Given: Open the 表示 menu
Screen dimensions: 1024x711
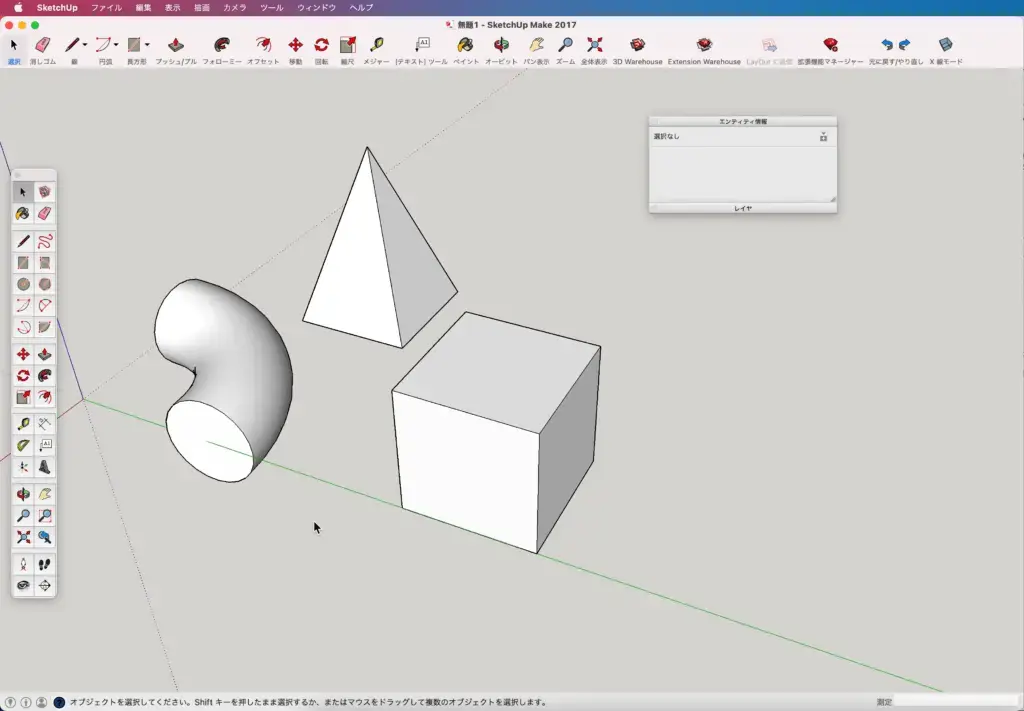Looking at the screenshot, I should click(x=172, y=8).
